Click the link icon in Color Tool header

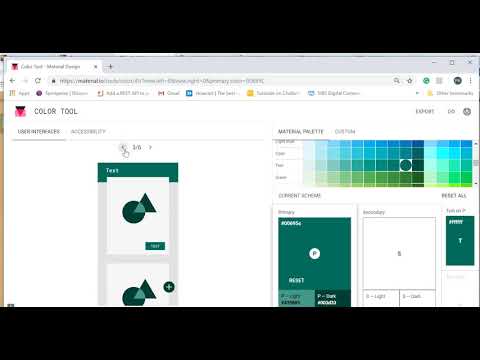[x=451, y=111]
